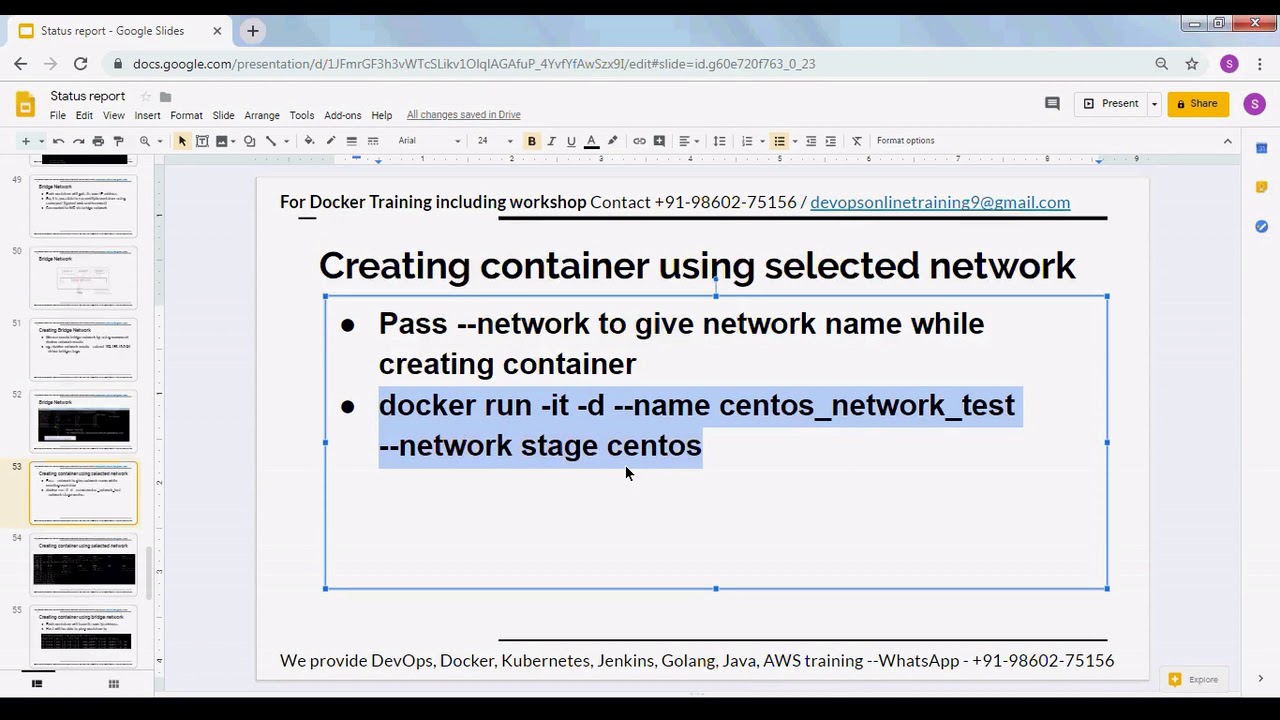
Task: Open the comment history icon
Action: click(1052, 103)
